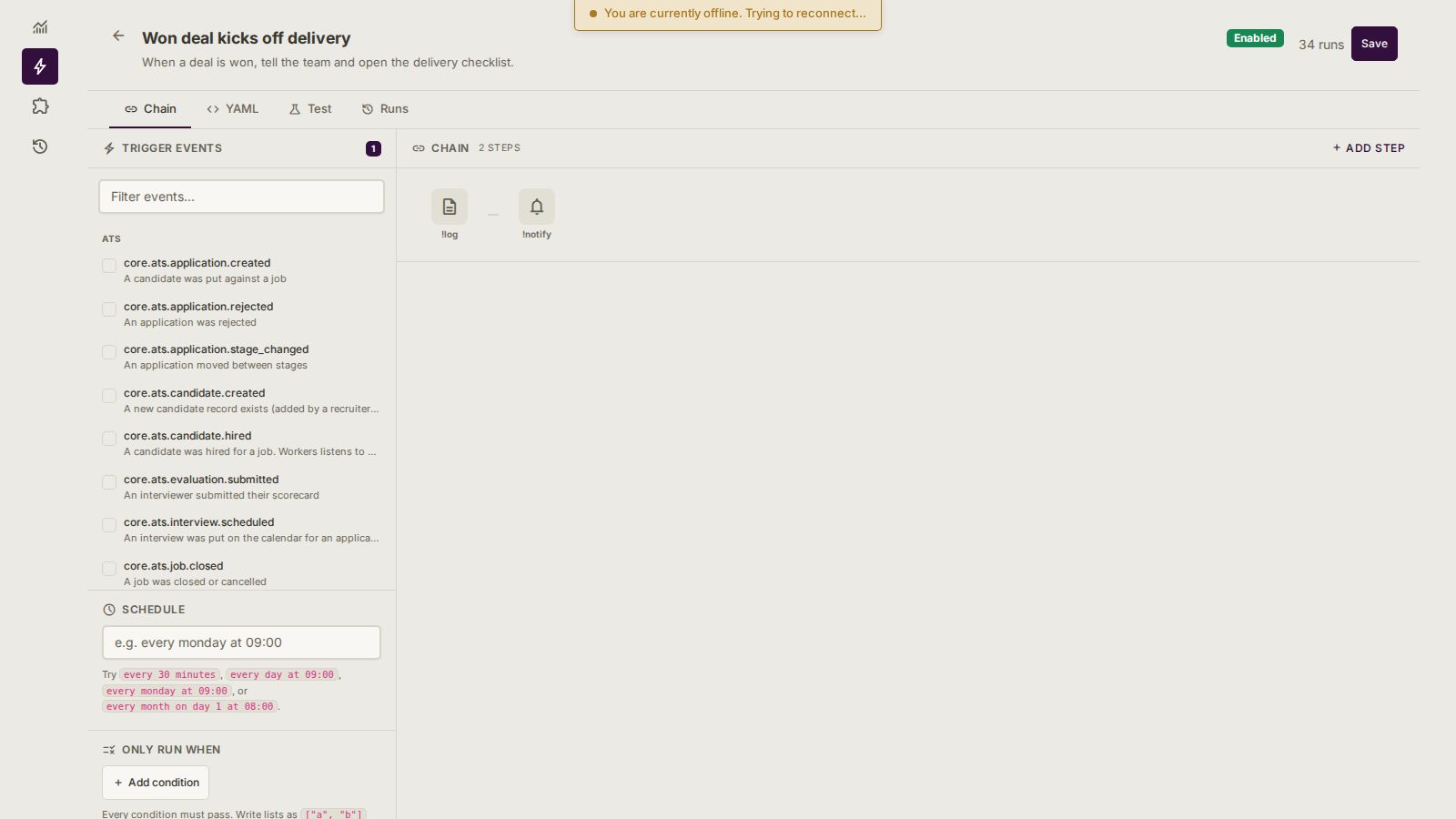Open the analytics chart icon in sidebar
1456x819 pixels.
[40, 27]
